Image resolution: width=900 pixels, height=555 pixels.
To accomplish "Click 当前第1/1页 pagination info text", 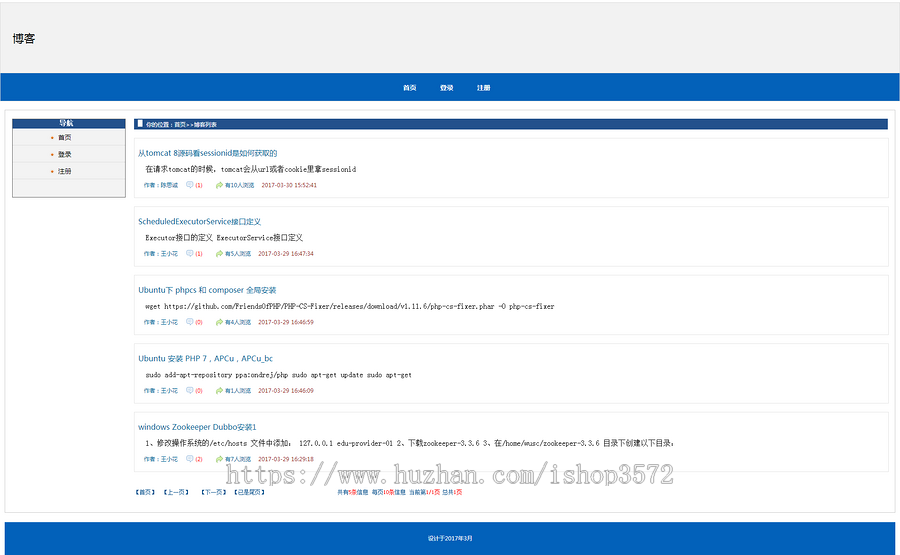I will click(x=424, y=492).
